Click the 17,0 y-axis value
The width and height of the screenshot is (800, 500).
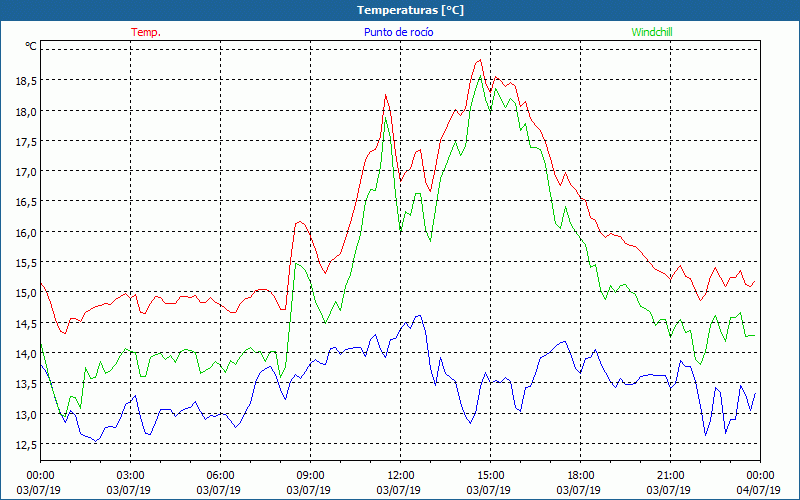[x=24, y=171]
